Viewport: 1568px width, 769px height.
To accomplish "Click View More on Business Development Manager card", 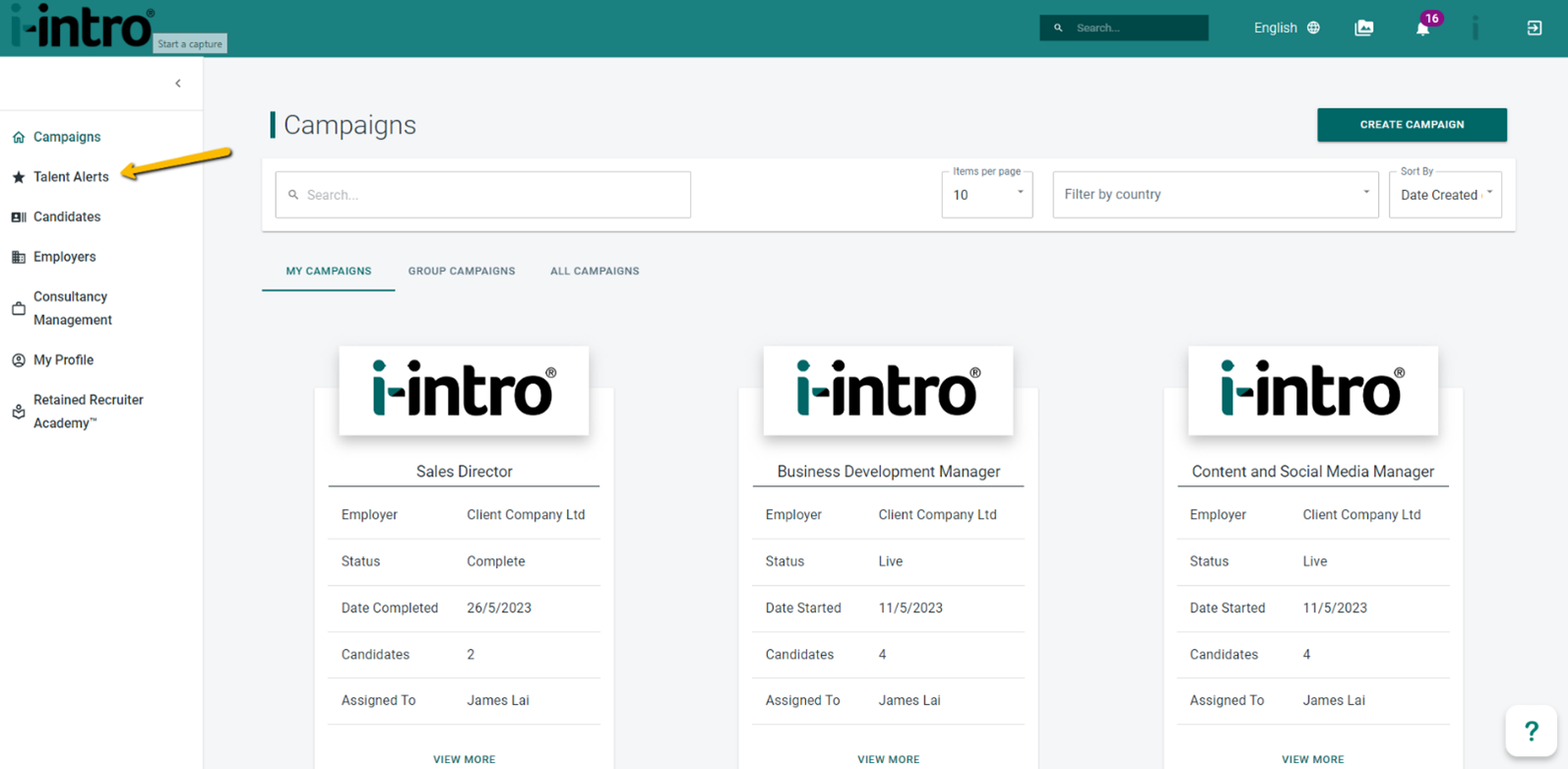I will point(889,759).
